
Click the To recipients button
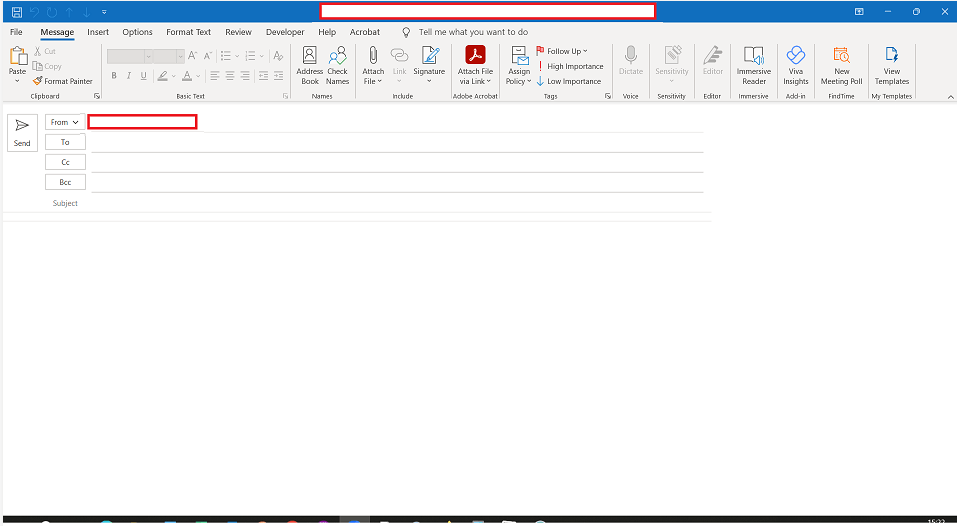[x=65, y=142]
